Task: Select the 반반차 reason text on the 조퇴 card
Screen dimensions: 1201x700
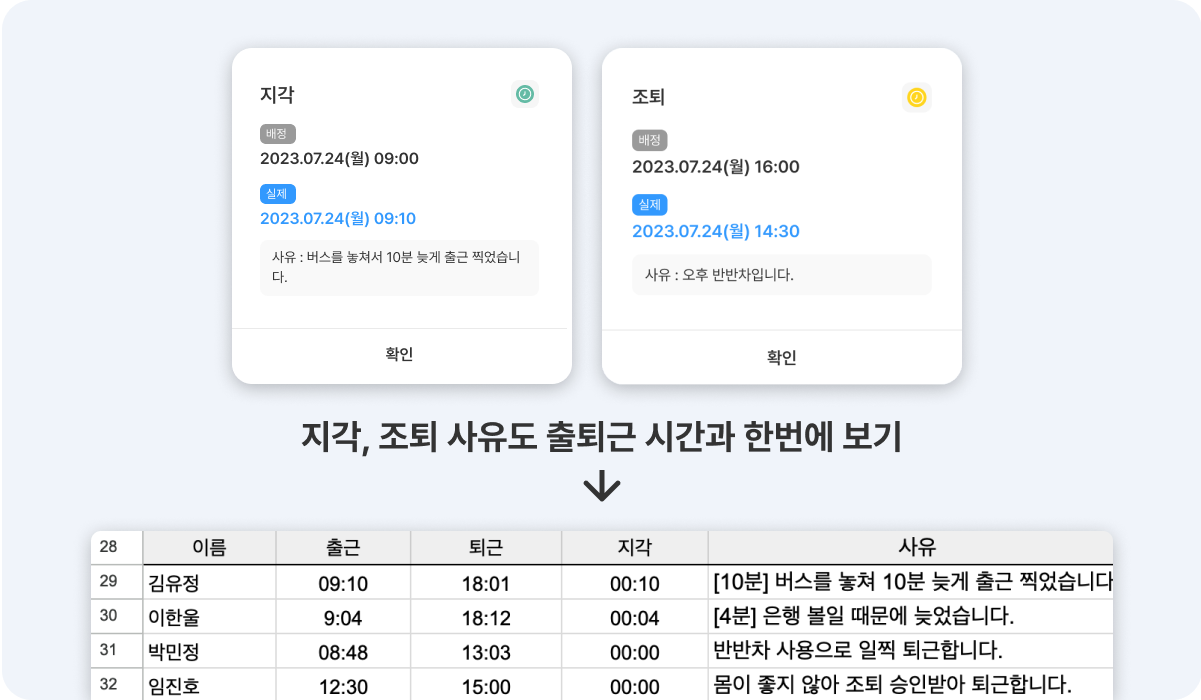Action: [x=782, y=275]
